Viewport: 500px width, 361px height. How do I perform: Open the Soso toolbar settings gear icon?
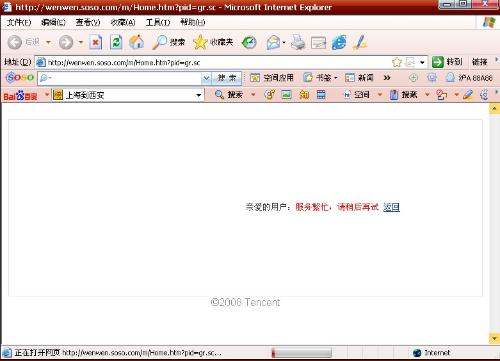click(432, 78)
